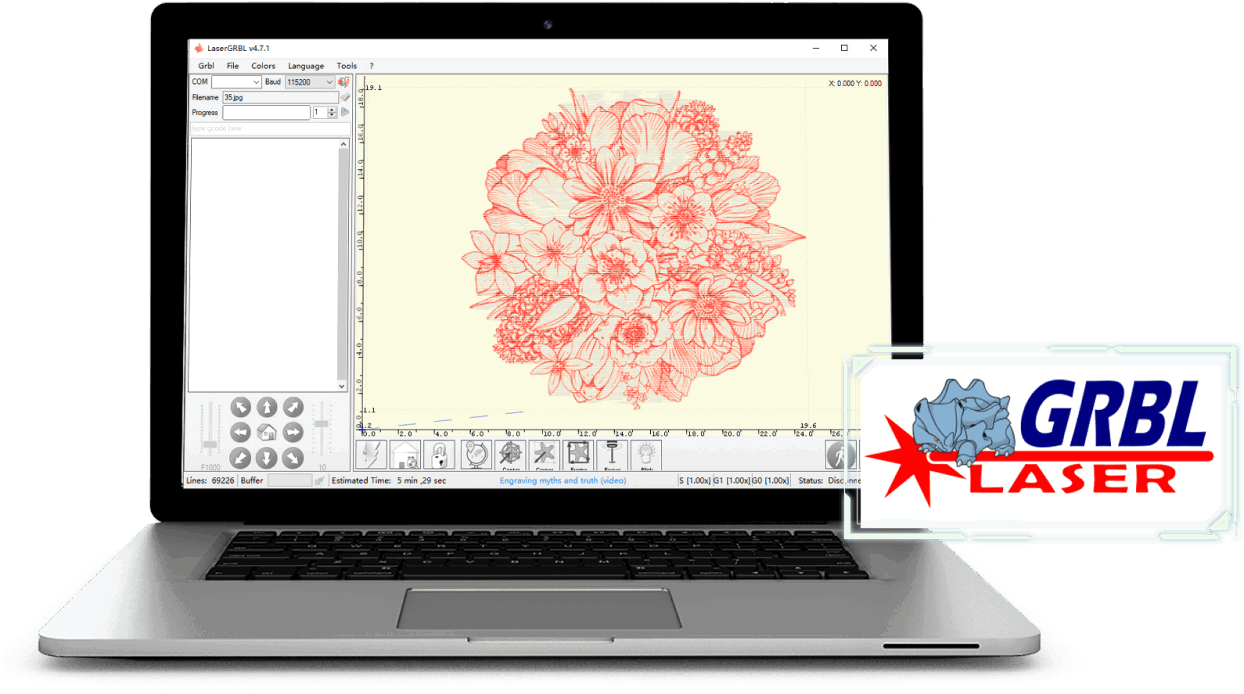Open the Tools menu

[346, 66]
